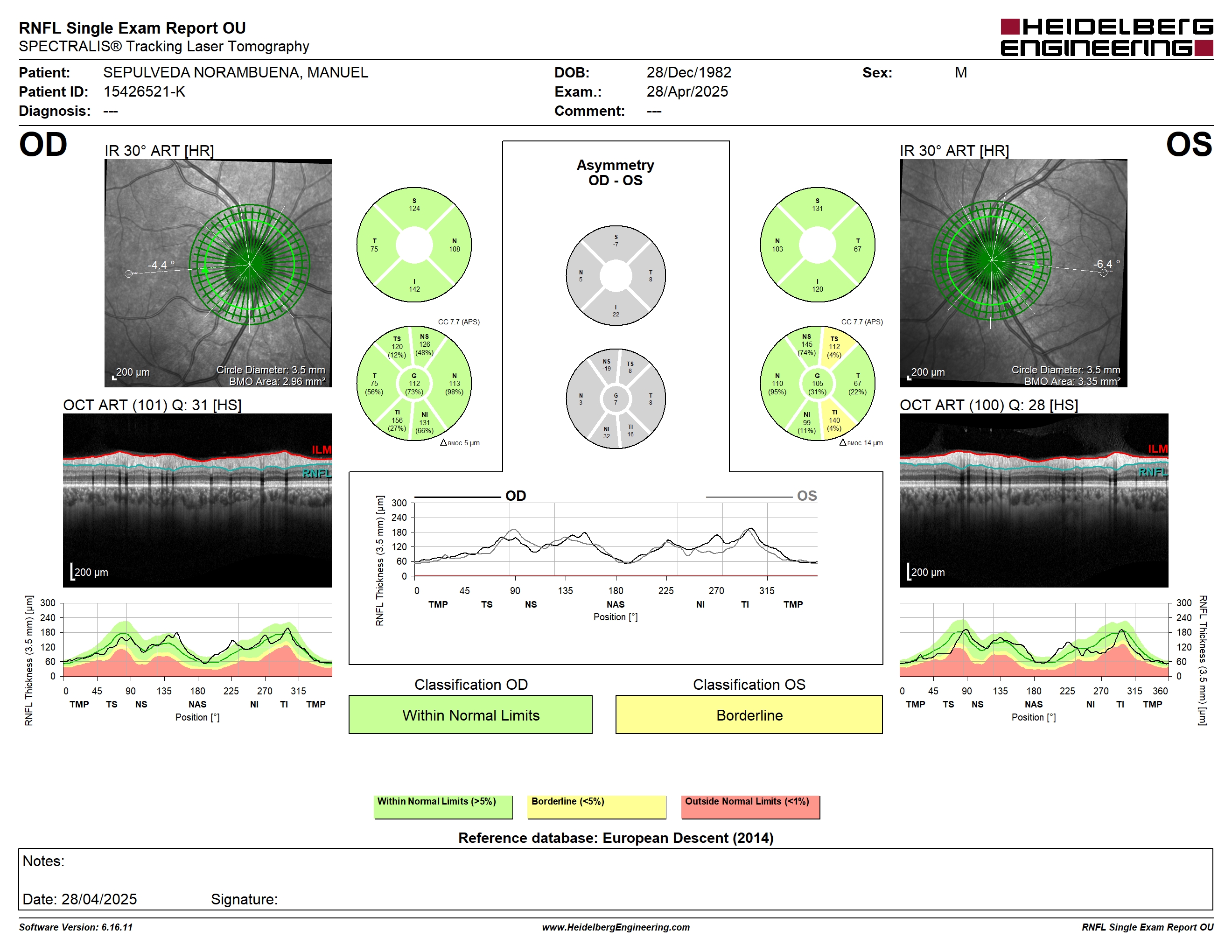The height and width of the screenshot is (952, 1232).
Task: Click the OD TI sector 156 (27%)
Action: point(397,420)
